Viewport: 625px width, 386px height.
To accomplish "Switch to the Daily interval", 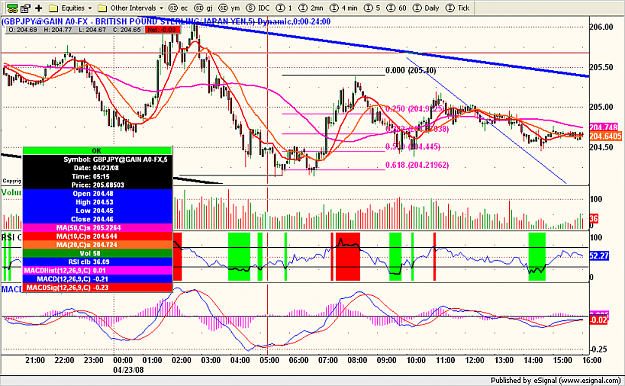I will pos(426,8).
